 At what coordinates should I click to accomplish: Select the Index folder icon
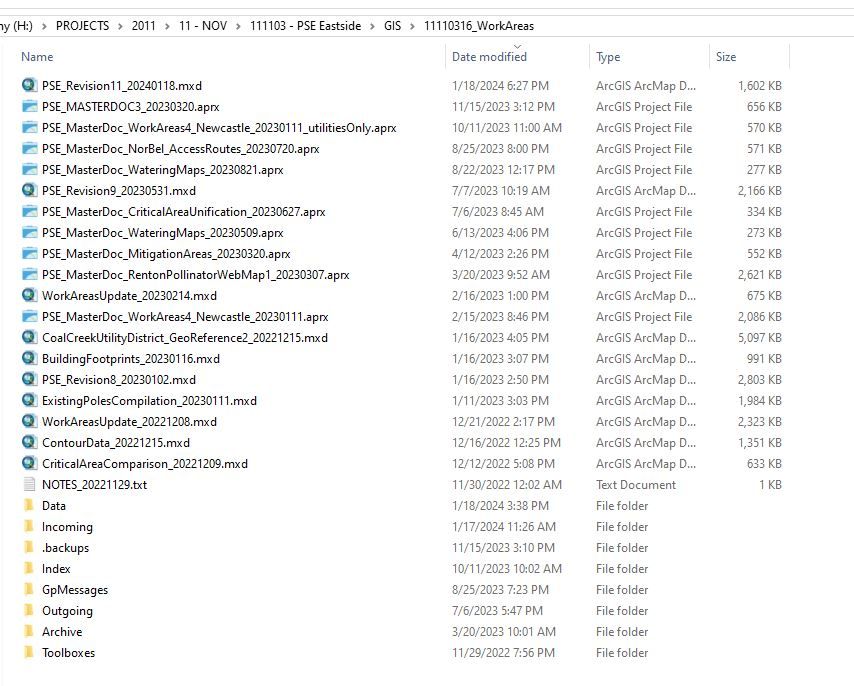29,568
